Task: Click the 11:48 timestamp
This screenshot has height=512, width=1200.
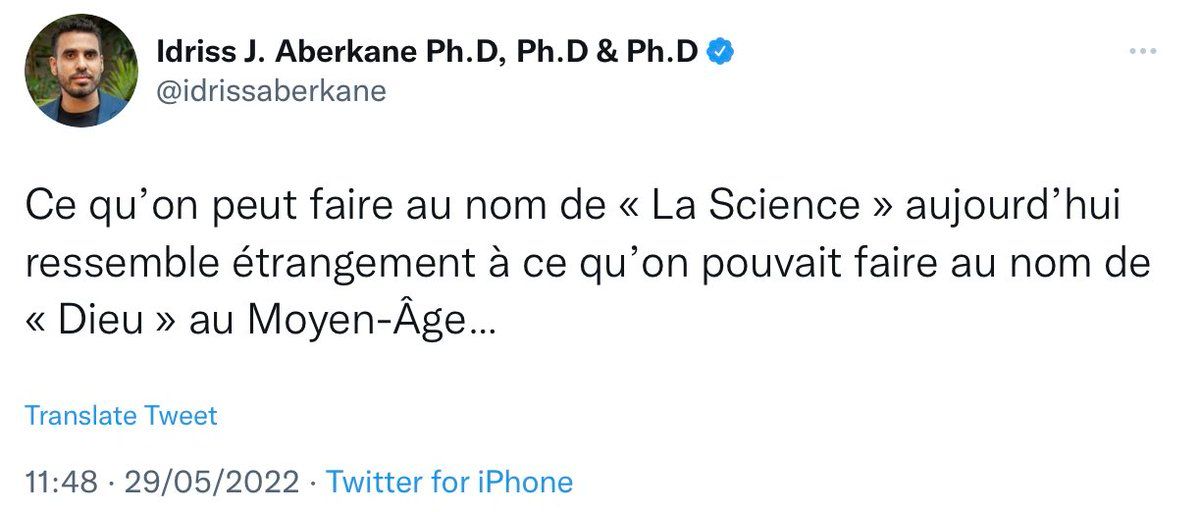Action: [61, 482]
